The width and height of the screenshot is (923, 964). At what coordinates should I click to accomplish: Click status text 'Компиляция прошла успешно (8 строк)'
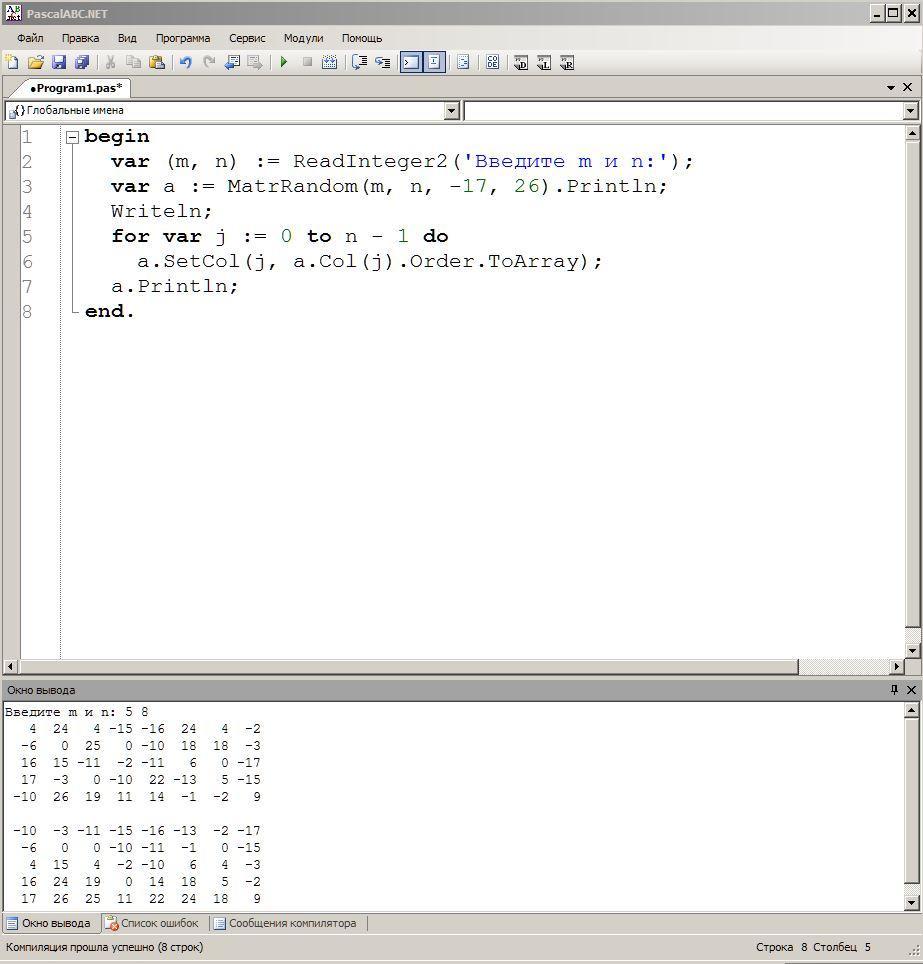point(105,947)
